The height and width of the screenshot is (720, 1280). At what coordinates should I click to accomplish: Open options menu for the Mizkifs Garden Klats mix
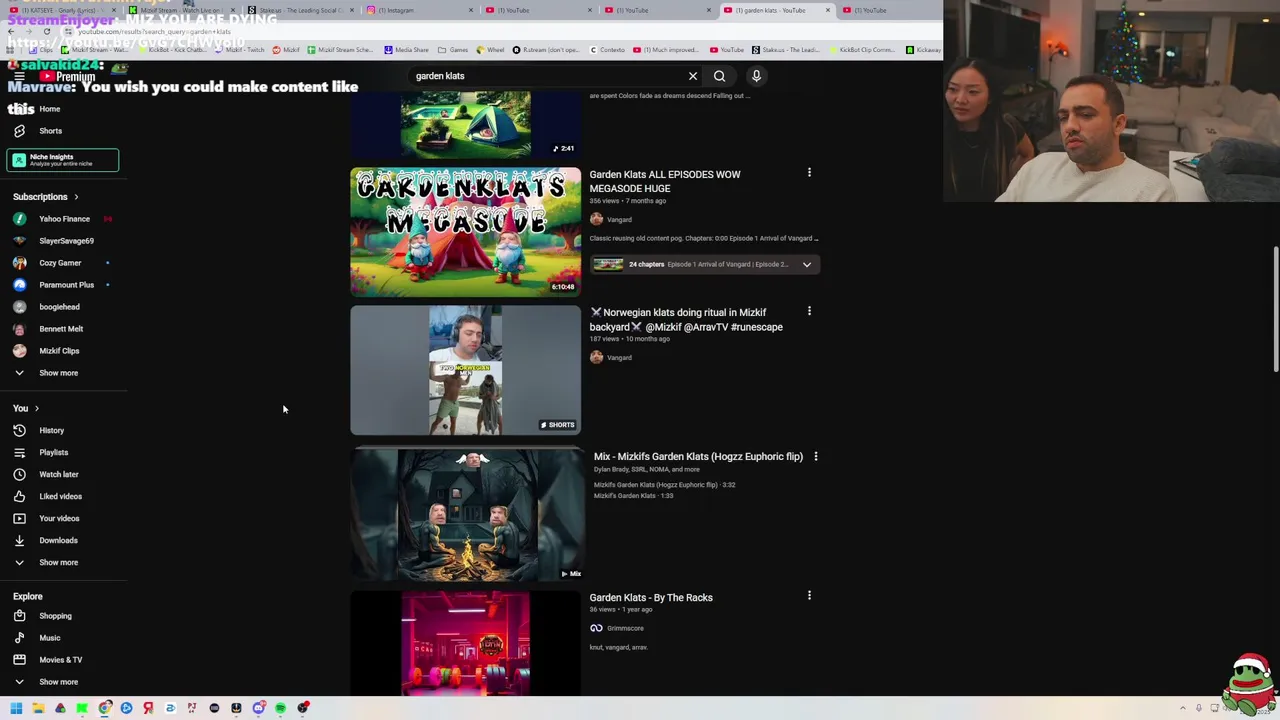click(x=815, y=457)
